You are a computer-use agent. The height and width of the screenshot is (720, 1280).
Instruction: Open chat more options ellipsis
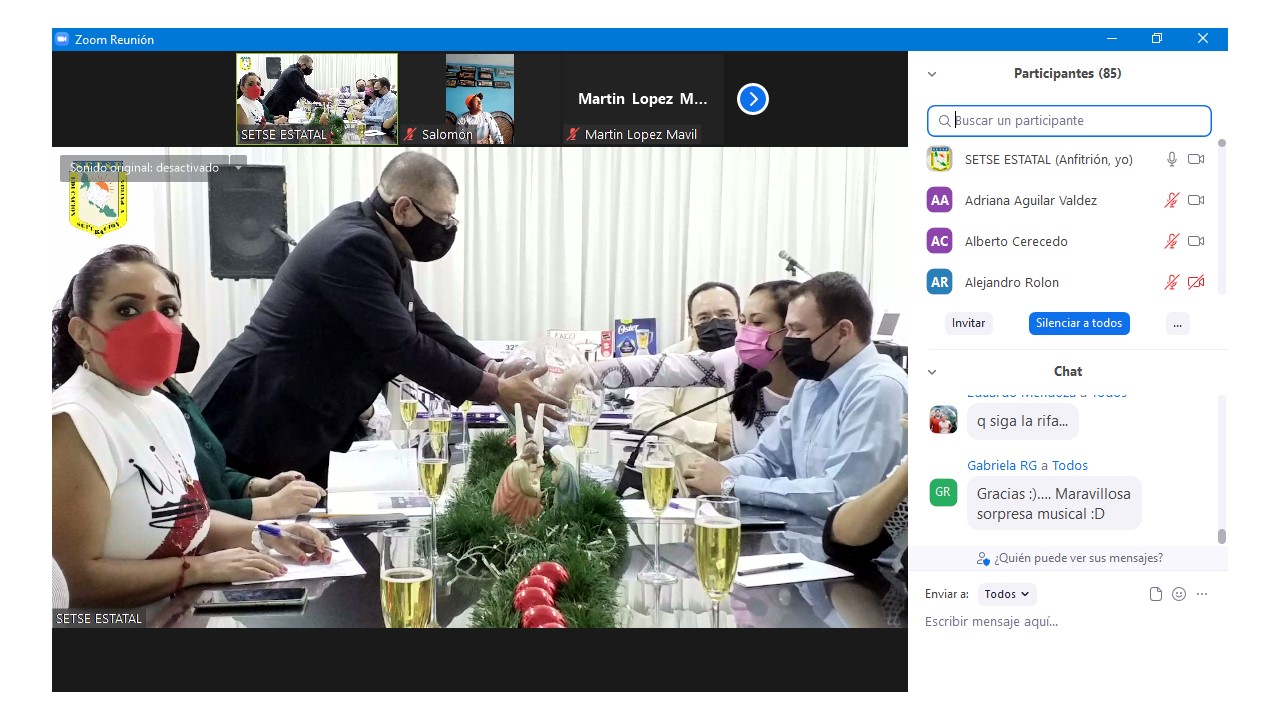click(1202, 594)
